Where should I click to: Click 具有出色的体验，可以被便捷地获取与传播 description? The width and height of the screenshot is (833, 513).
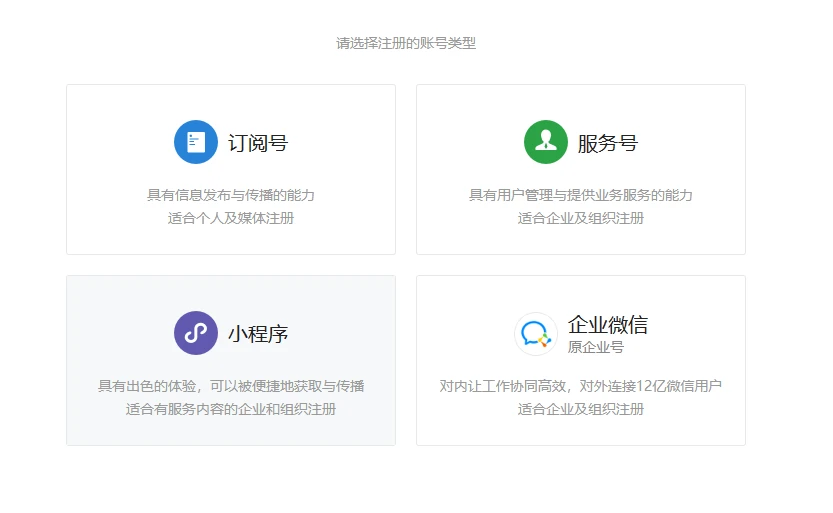tap(231, 386)
